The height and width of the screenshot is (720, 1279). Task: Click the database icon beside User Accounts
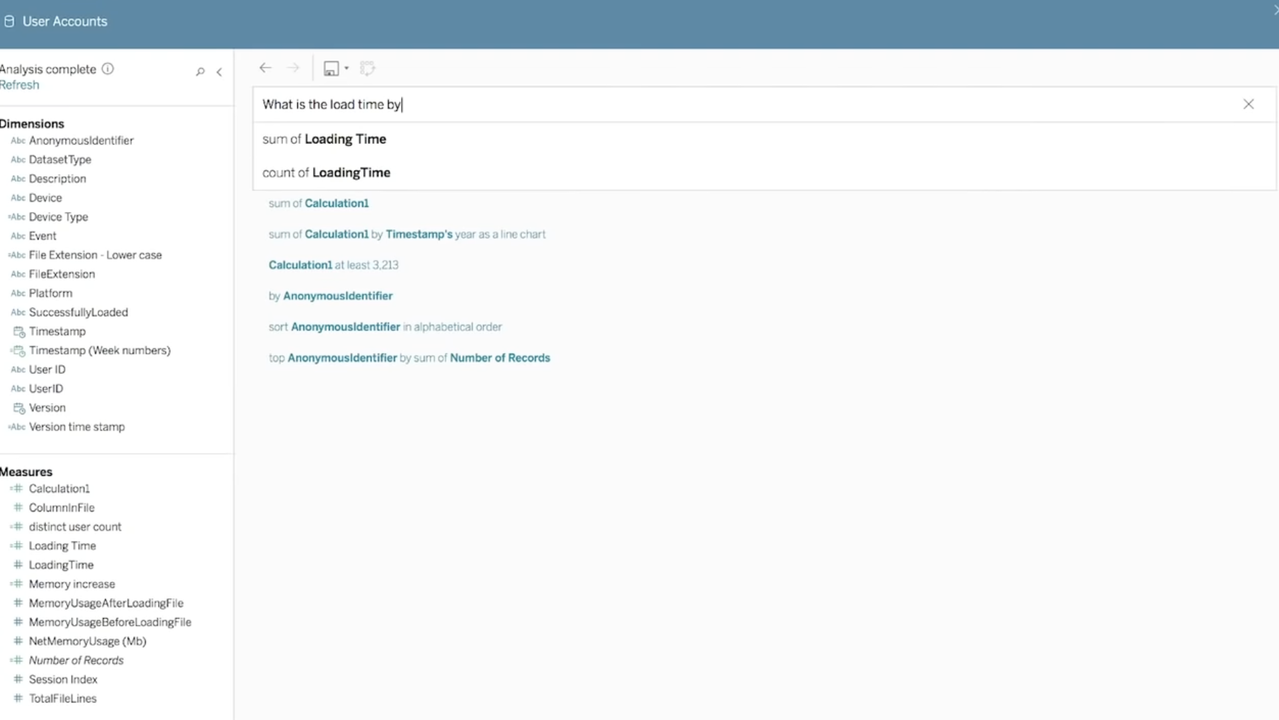(9, 21)
